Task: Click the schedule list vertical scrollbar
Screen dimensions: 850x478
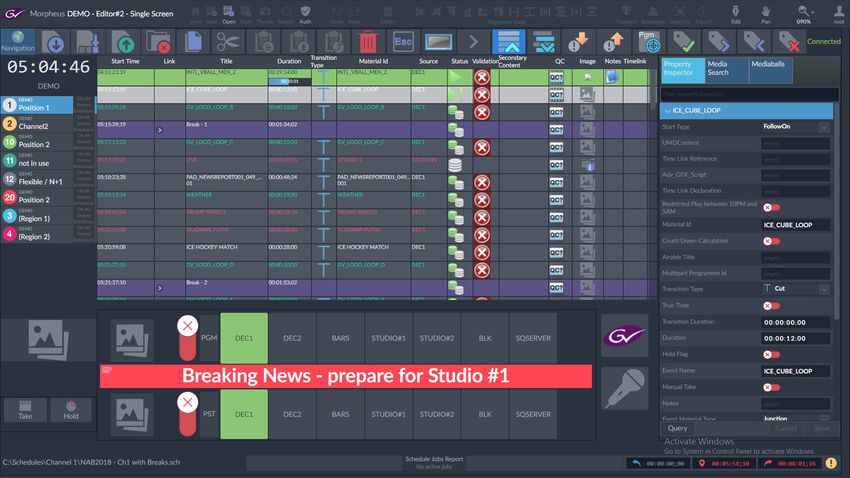Action: [653, 87]
